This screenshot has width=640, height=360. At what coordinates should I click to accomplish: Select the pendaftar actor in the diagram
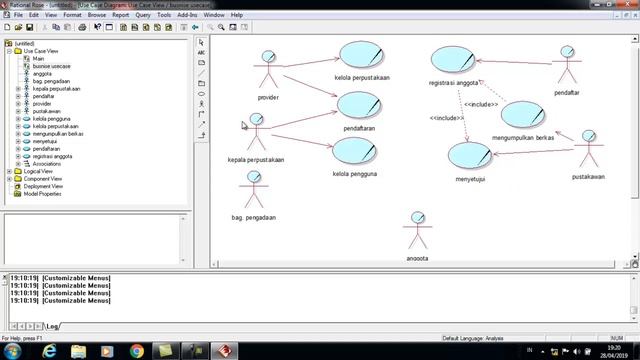(567, 64)
